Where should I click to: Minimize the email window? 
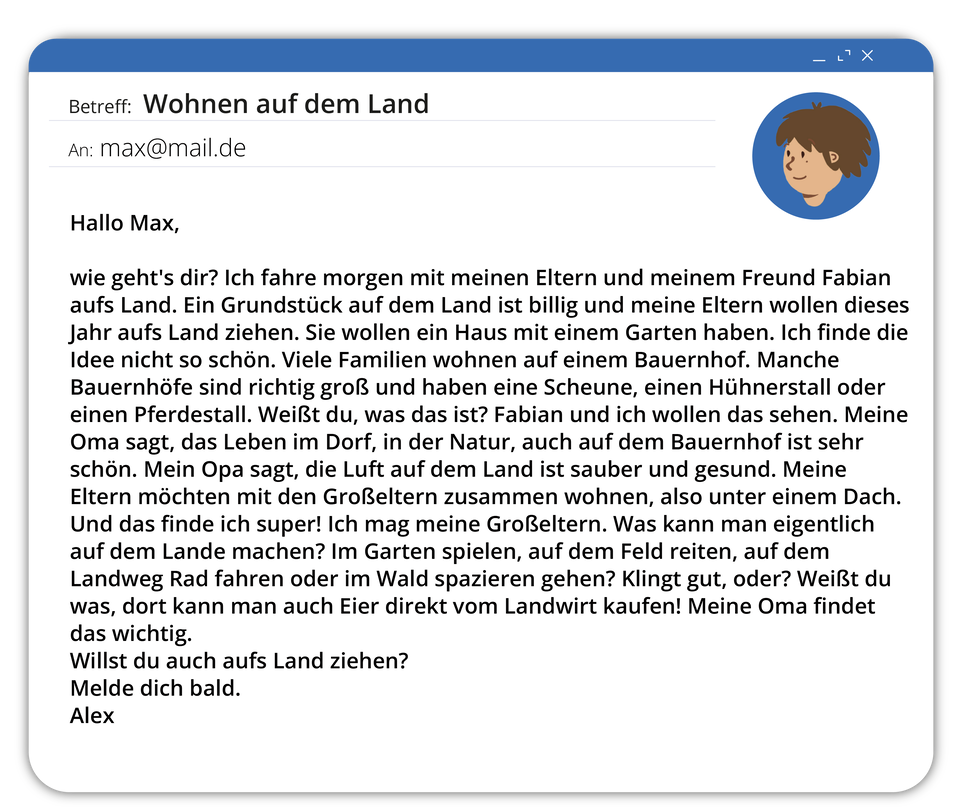click(819, 56)
